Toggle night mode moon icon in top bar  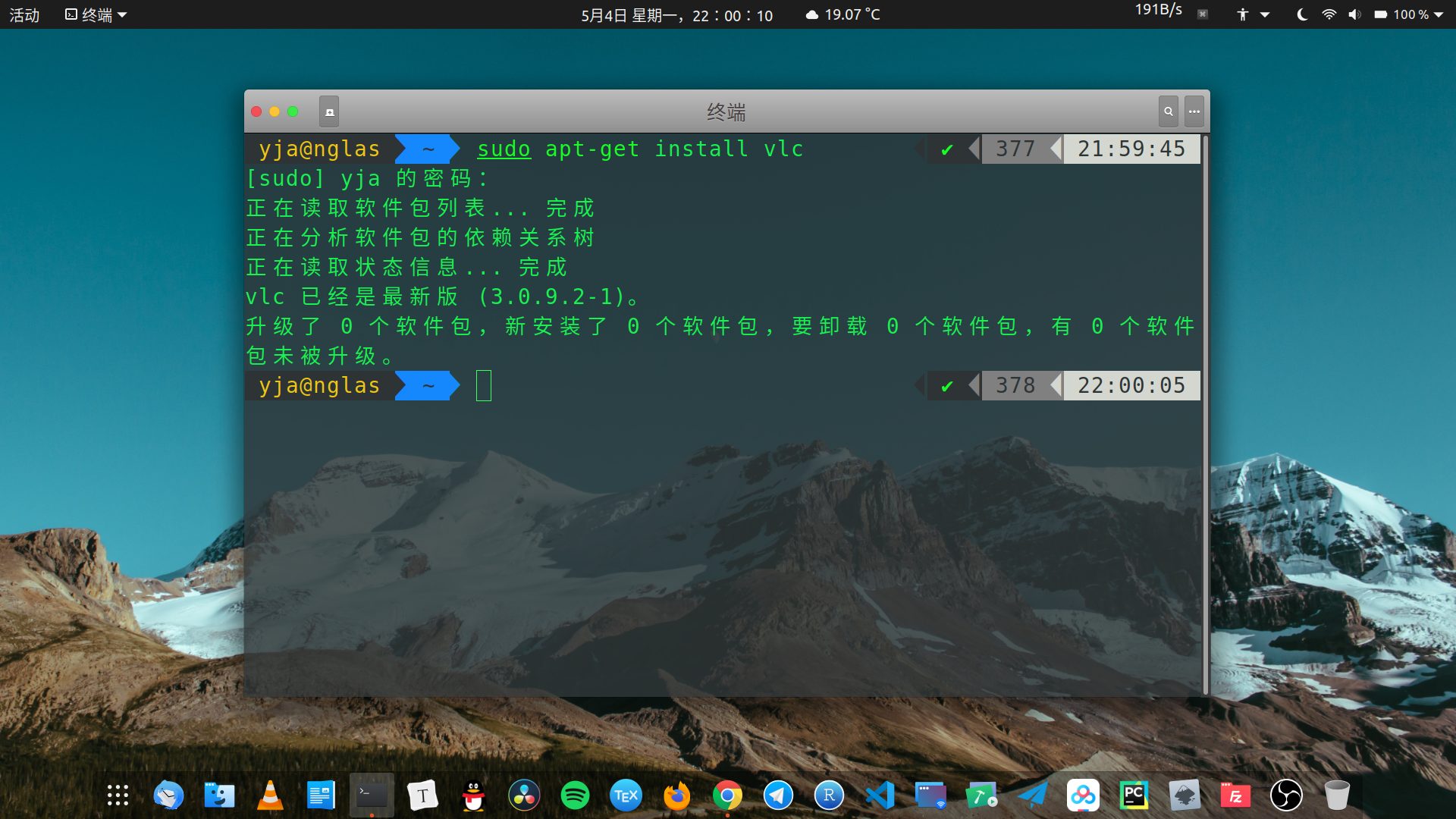coord(1302,14)
